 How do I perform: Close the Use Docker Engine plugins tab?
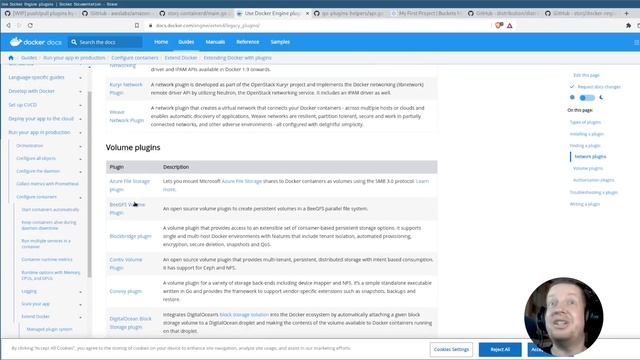[x=307, y=13]
